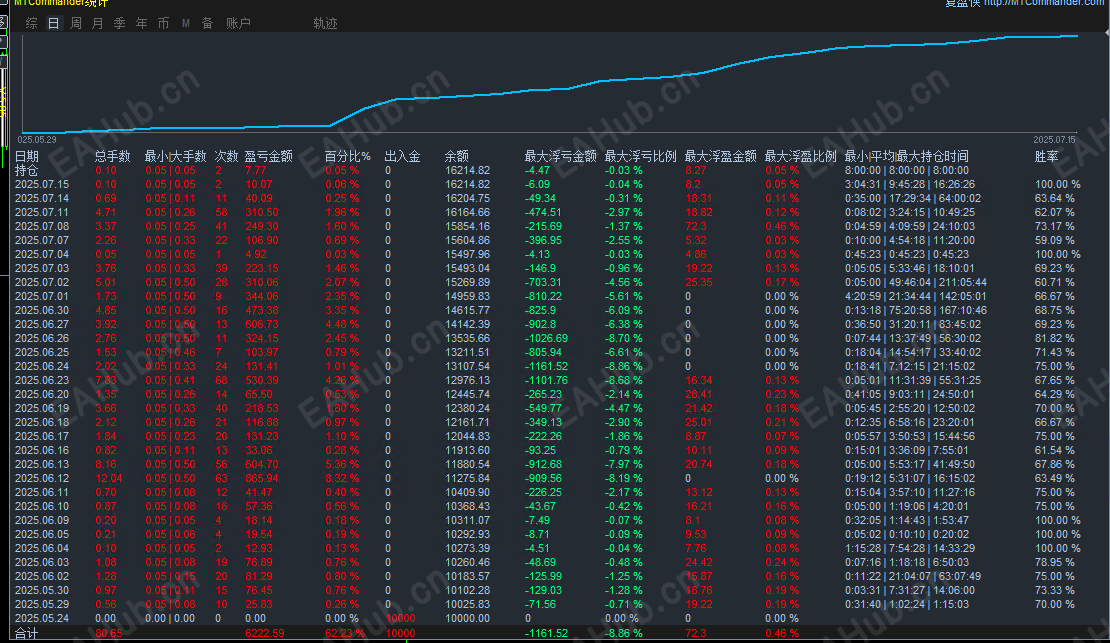The height and width of the screenshot is (643, 1110).
Task: Click win rate 81.82 %
Action: [1055, 338]
